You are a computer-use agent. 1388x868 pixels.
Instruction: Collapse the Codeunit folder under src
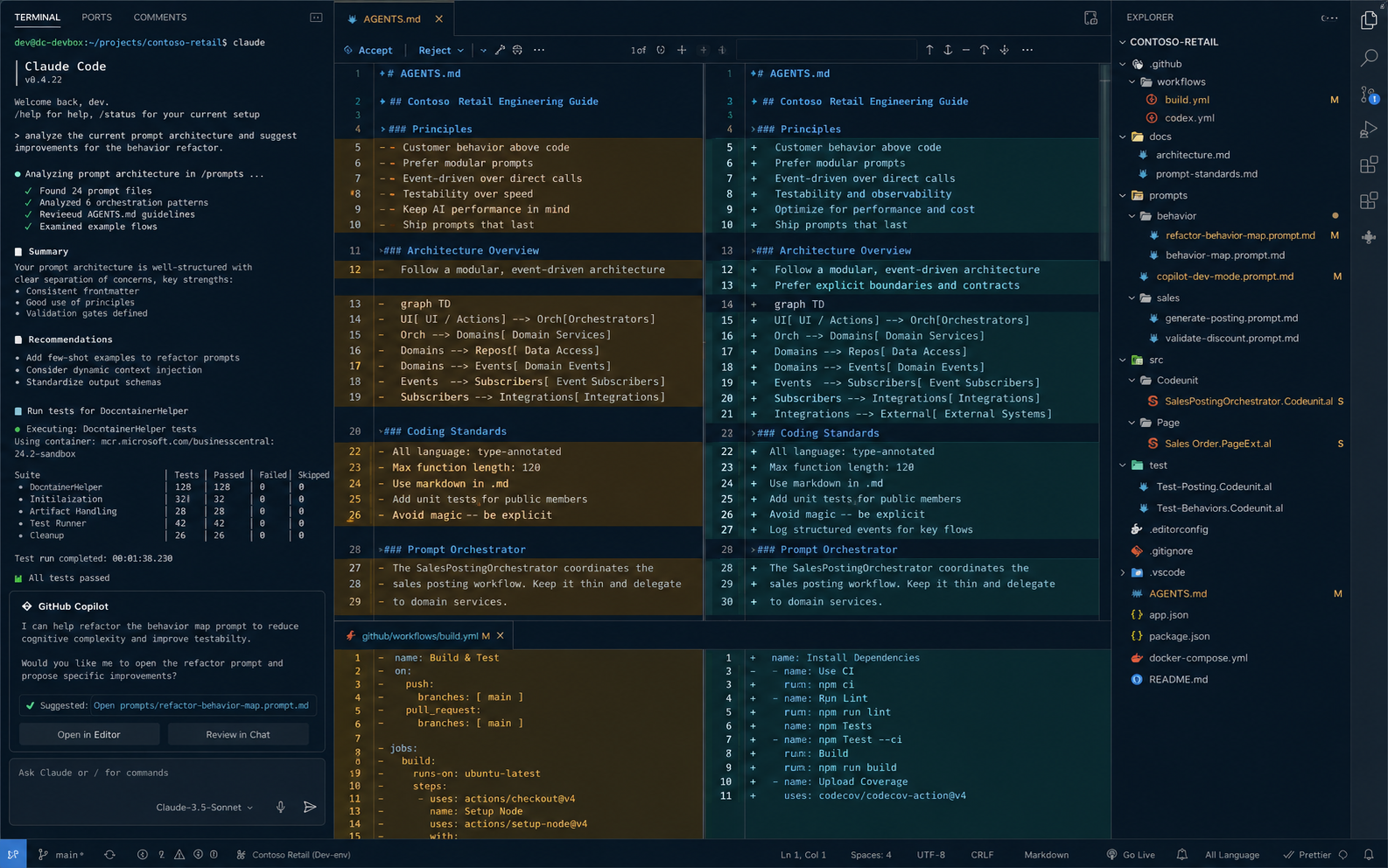[x=1132, y=381]
